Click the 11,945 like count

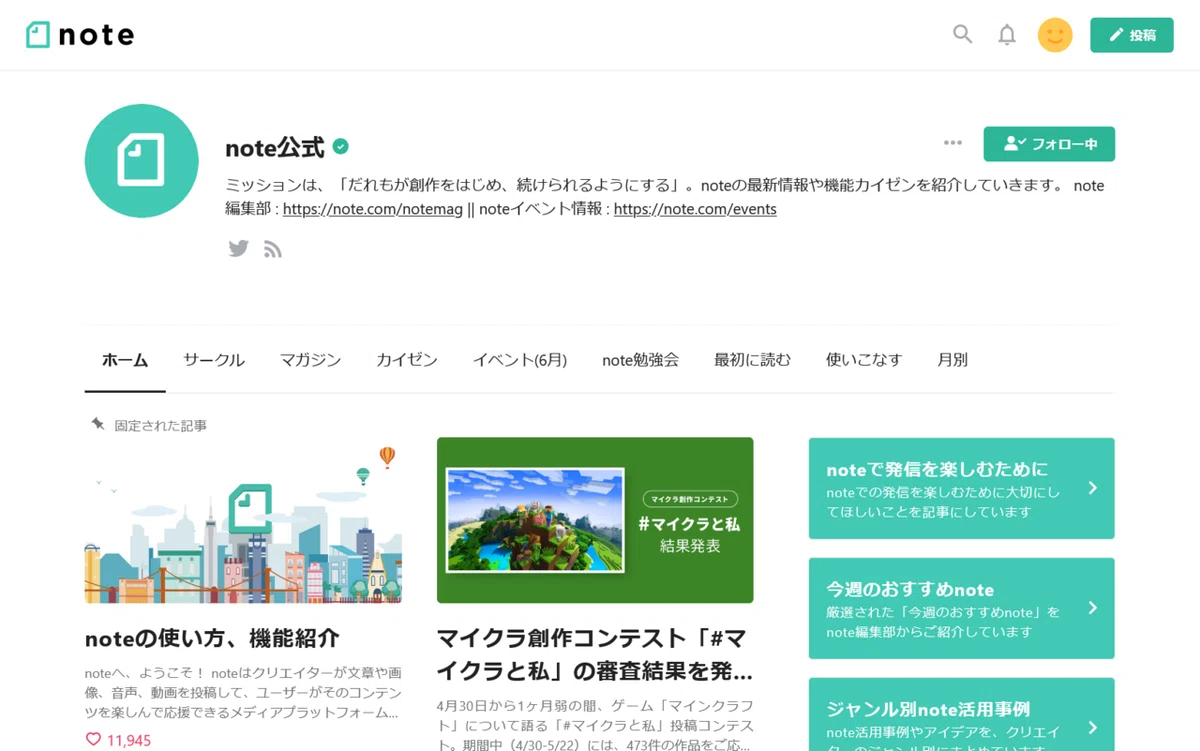pos(129,741)
